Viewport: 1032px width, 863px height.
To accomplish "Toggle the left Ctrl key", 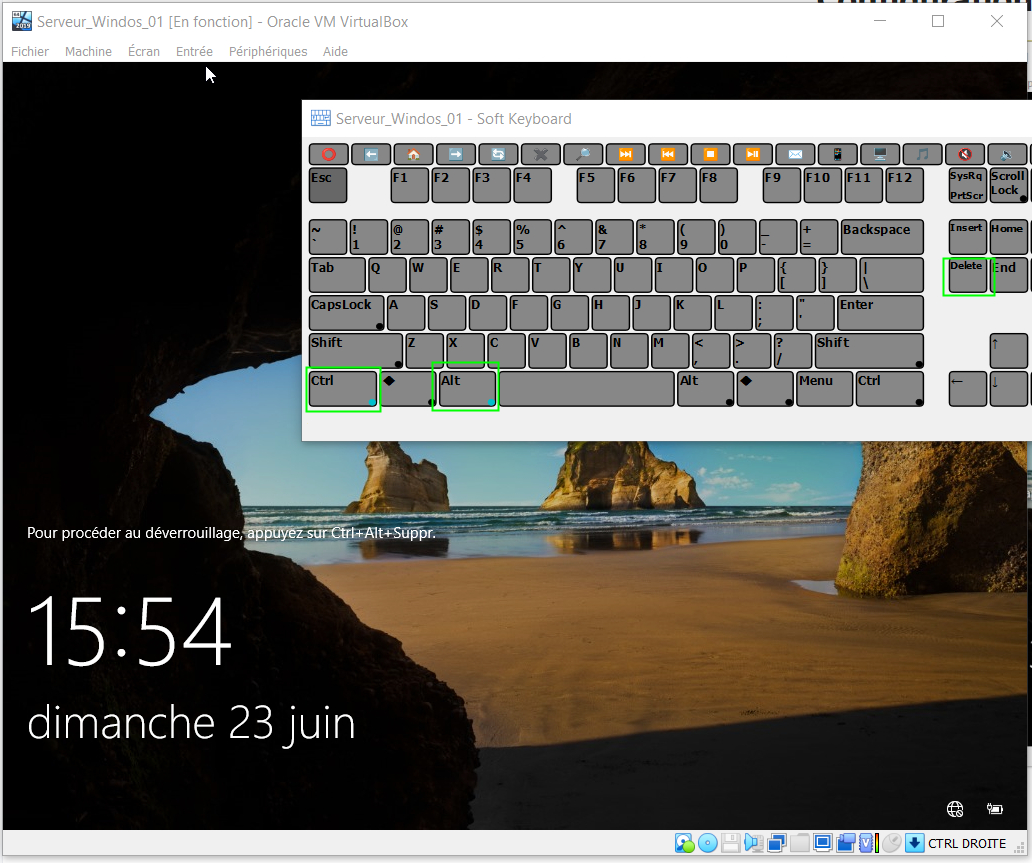I will pos(343,388).
